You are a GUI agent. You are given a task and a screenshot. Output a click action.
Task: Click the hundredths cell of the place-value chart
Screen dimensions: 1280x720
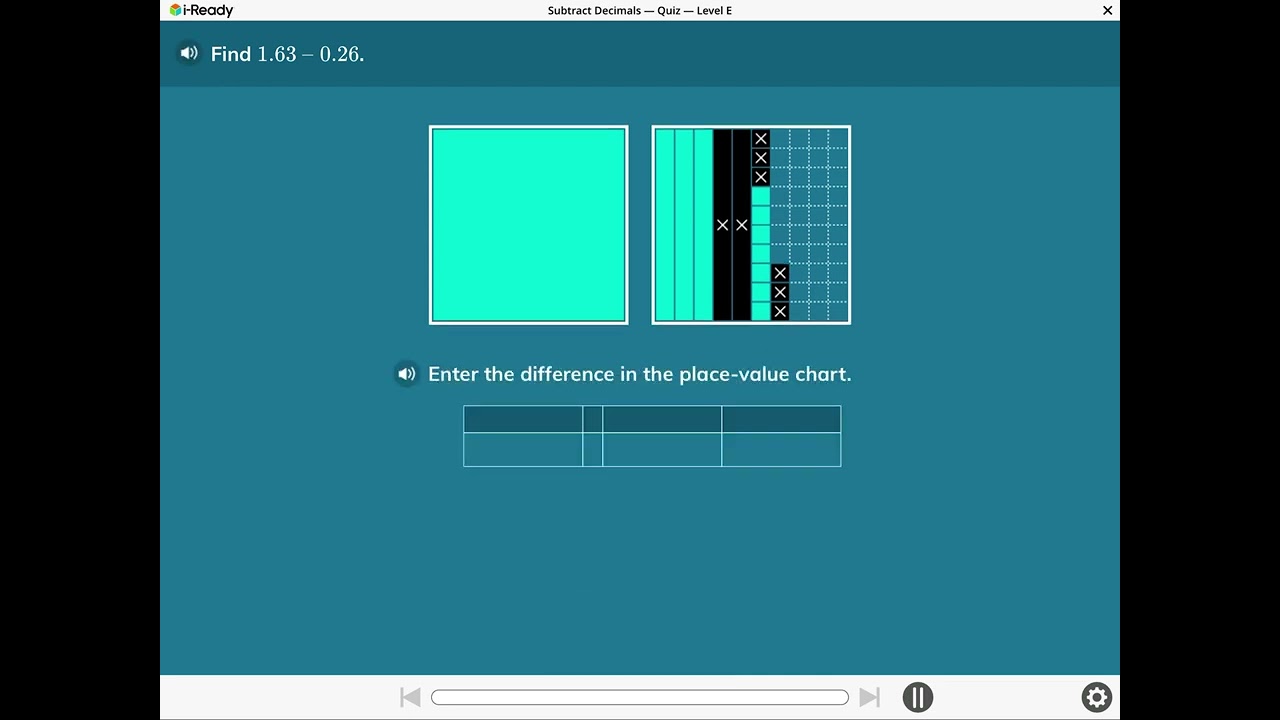click(x=781, y=451)
